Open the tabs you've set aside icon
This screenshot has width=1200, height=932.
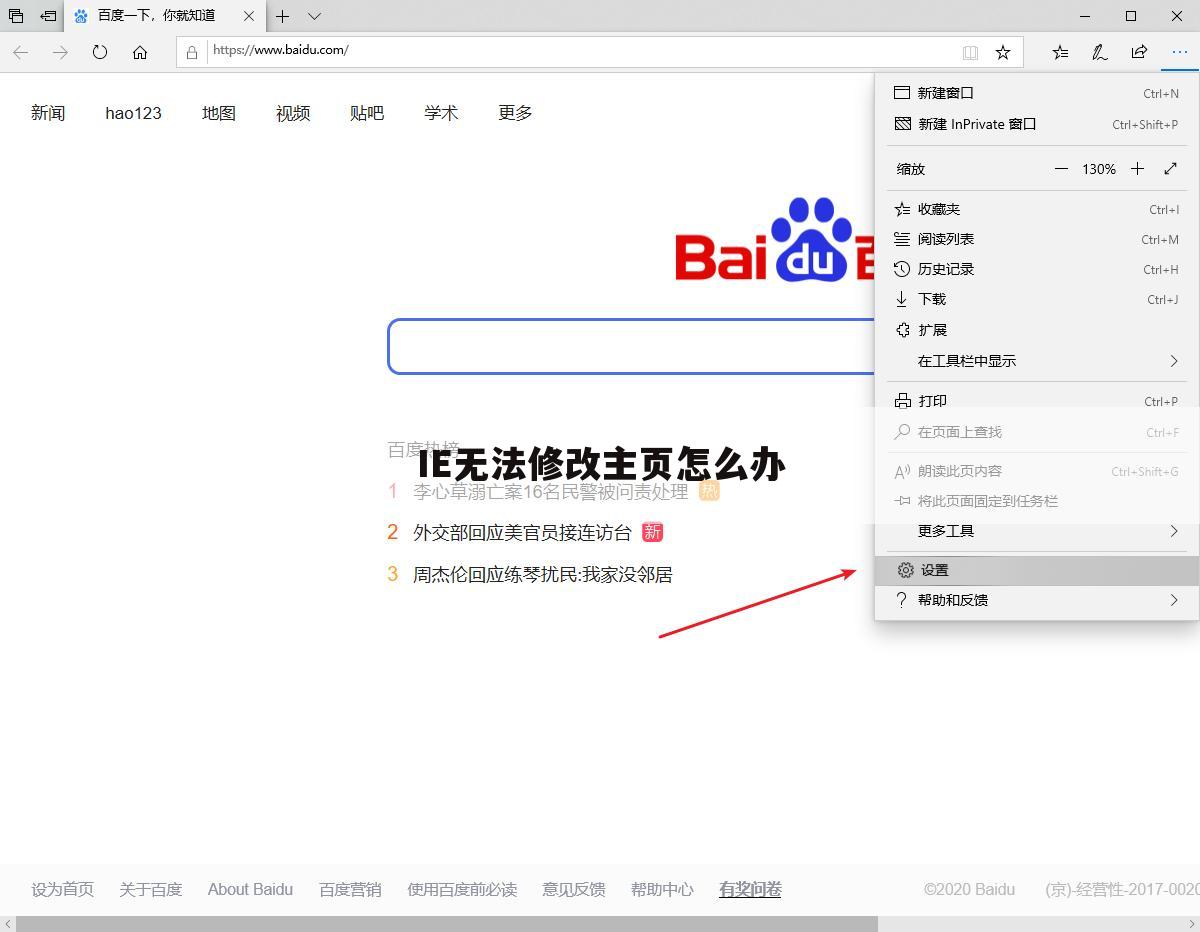[x=16, y=16]
